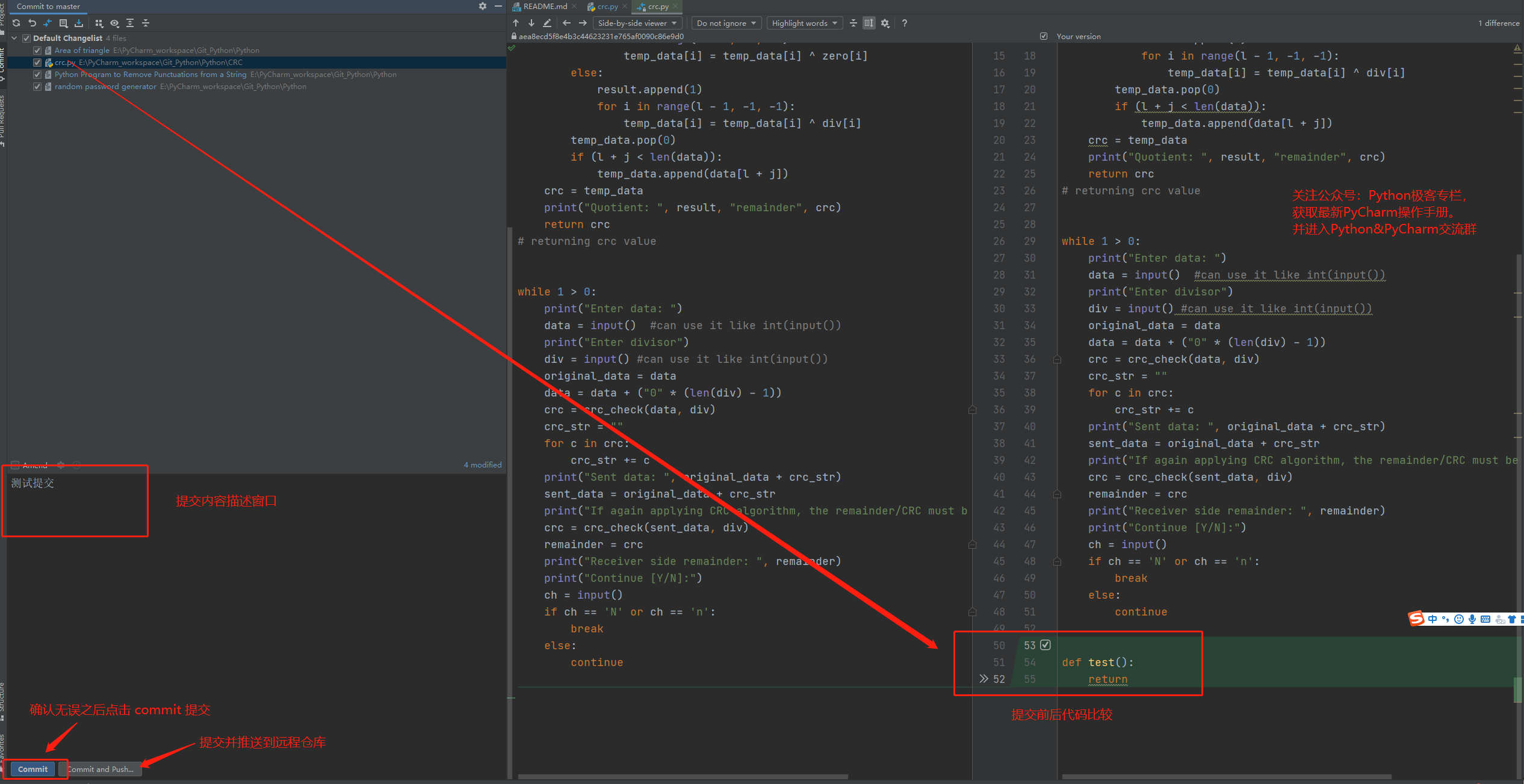The width and height of the screenshot is (1524, 784).
Task: Open the Do not ignore dropdown
Action: pos(726,23)
